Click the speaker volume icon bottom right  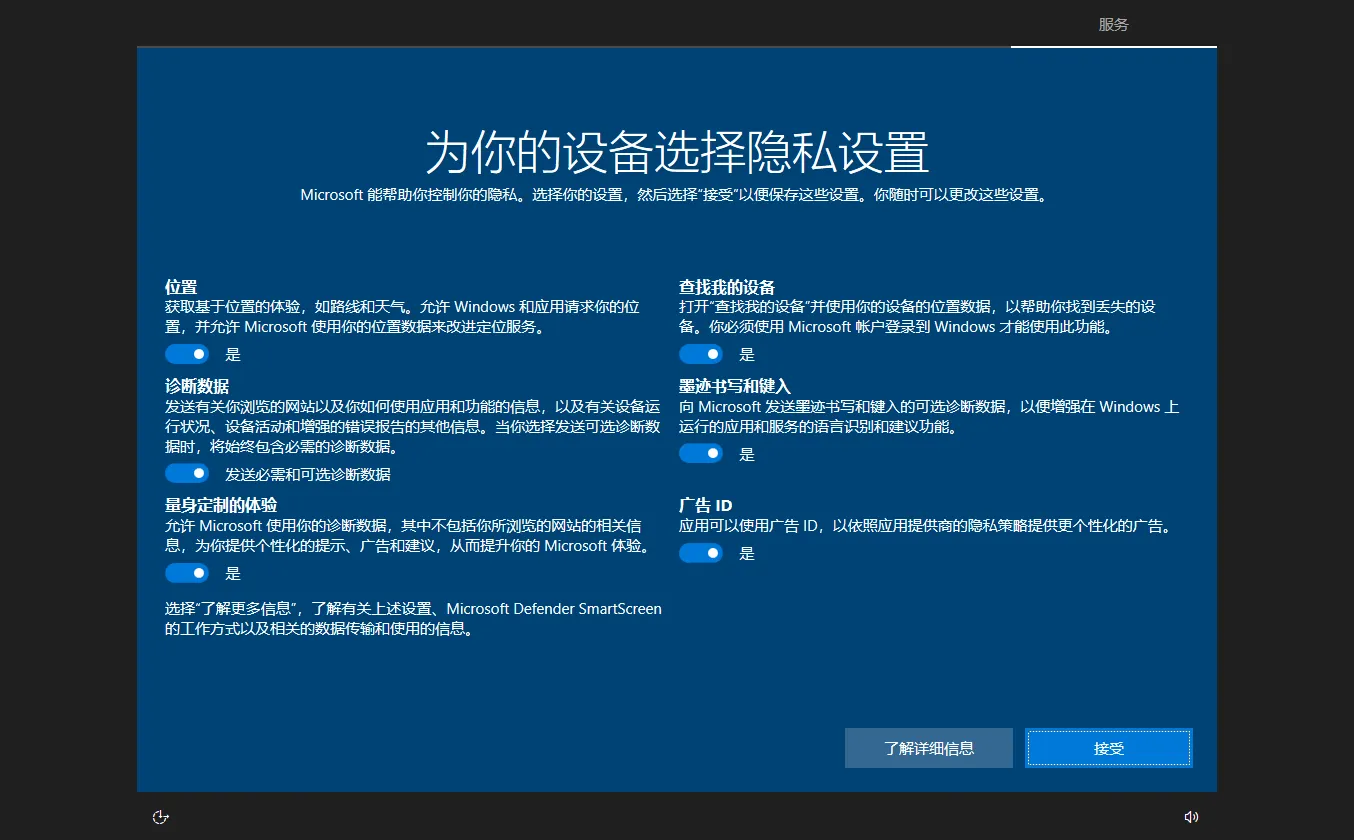[1192, 817]
